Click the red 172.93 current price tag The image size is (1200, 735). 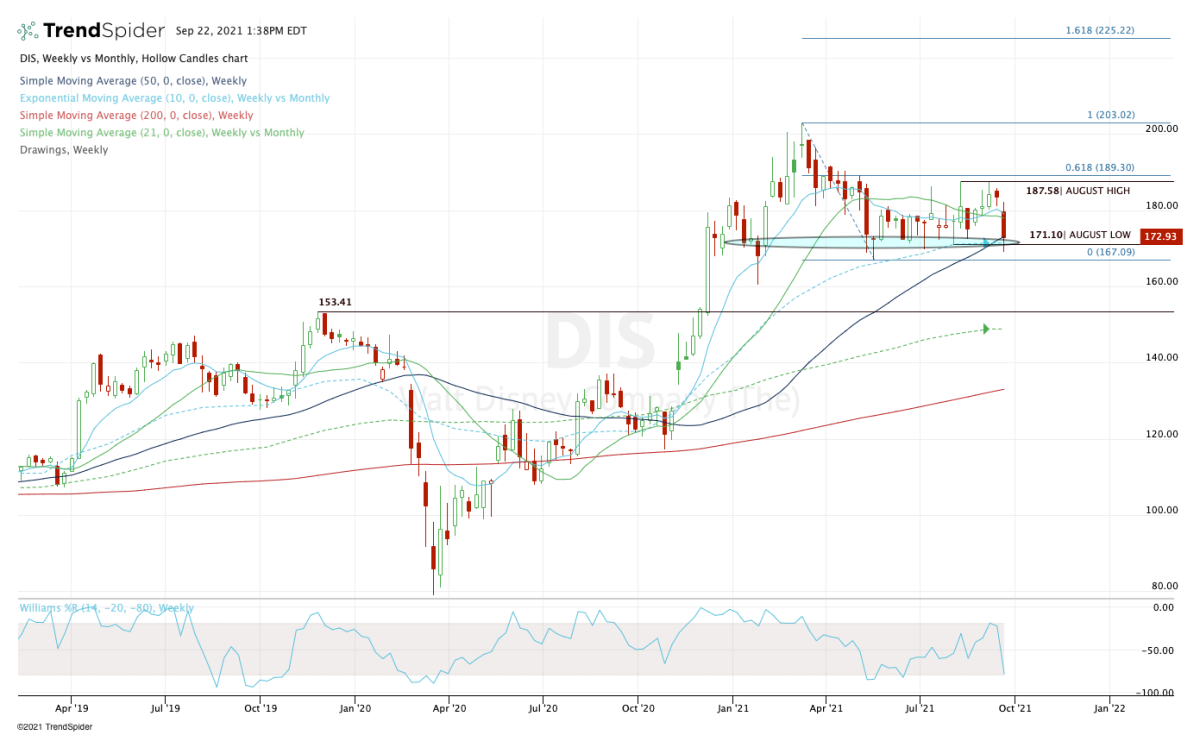1162,236
